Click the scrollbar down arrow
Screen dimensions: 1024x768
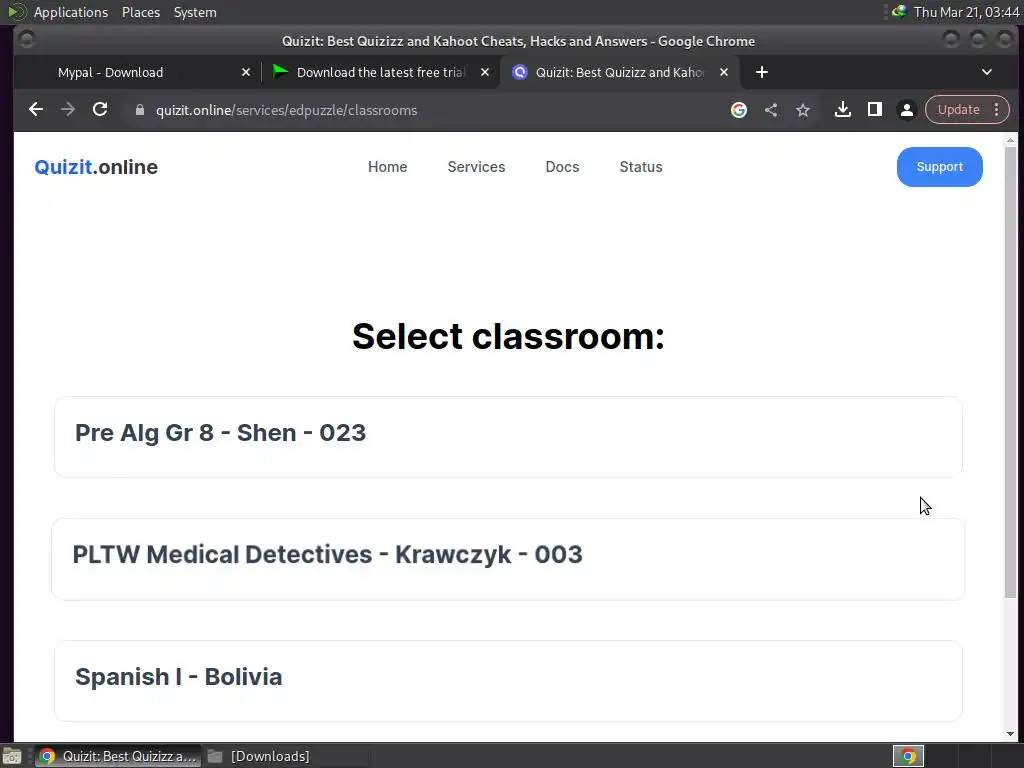pyautogui.click(x=1010, y=733)
